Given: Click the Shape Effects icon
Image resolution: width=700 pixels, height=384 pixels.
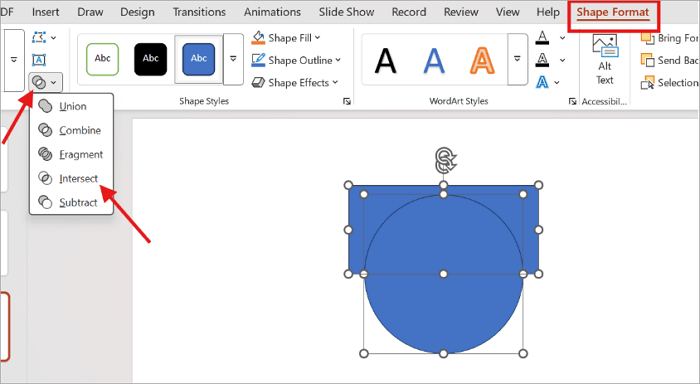Looking at the screenshot, I should coord(258,83).
